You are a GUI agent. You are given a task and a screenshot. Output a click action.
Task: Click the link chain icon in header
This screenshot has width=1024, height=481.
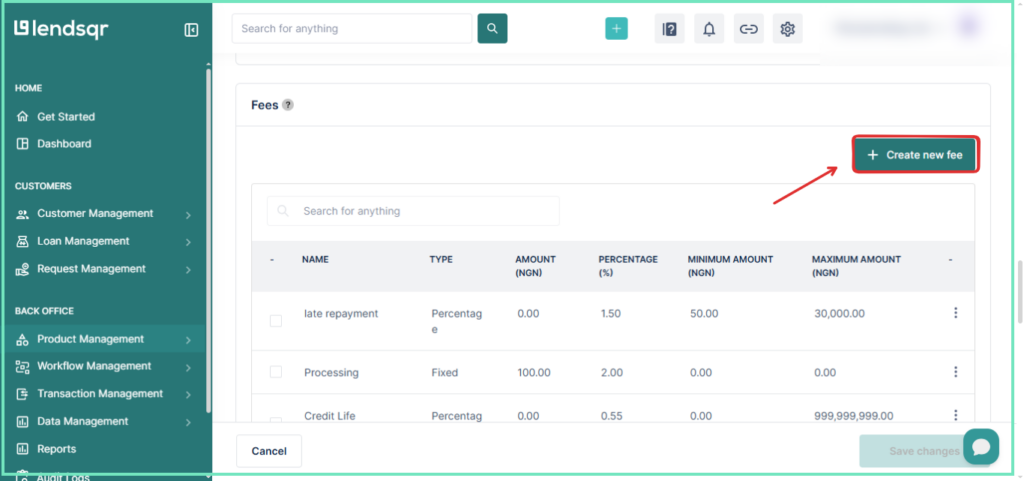(x=748, y=29)
